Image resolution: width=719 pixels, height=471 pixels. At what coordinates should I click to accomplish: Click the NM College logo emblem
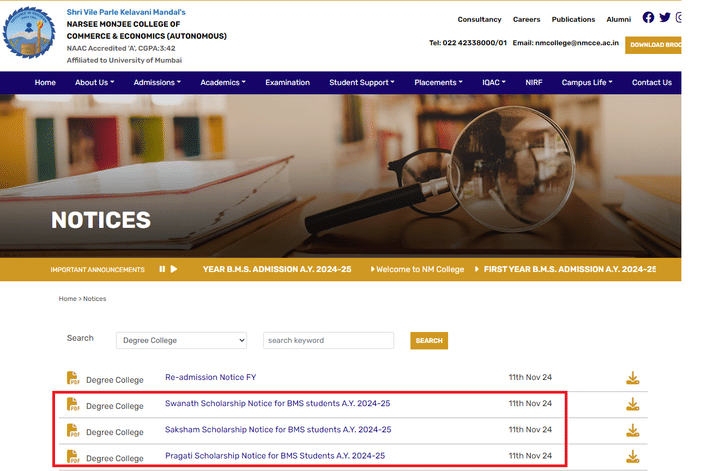click(x=28, y=33)
